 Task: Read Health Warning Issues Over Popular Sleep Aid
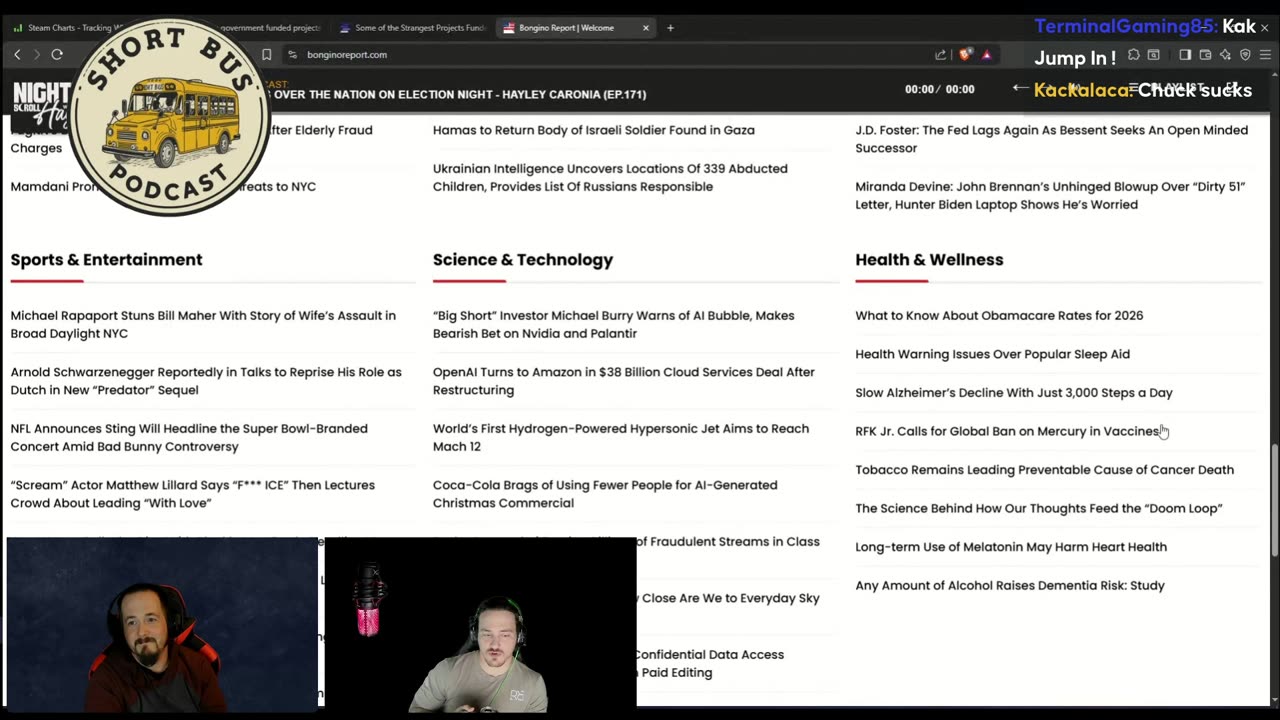[x=992, y=354]
